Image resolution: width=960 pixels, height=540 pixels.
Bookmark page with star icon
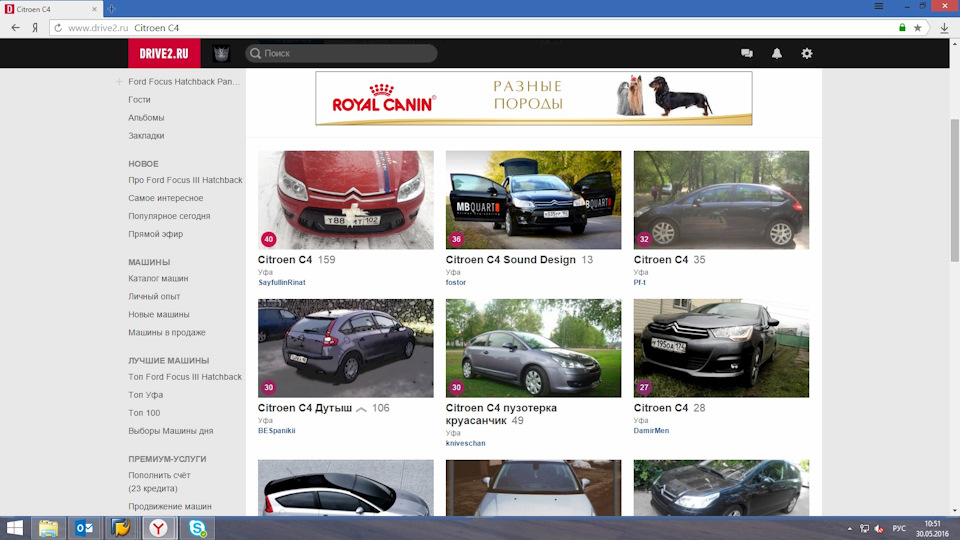coord(917,28)
